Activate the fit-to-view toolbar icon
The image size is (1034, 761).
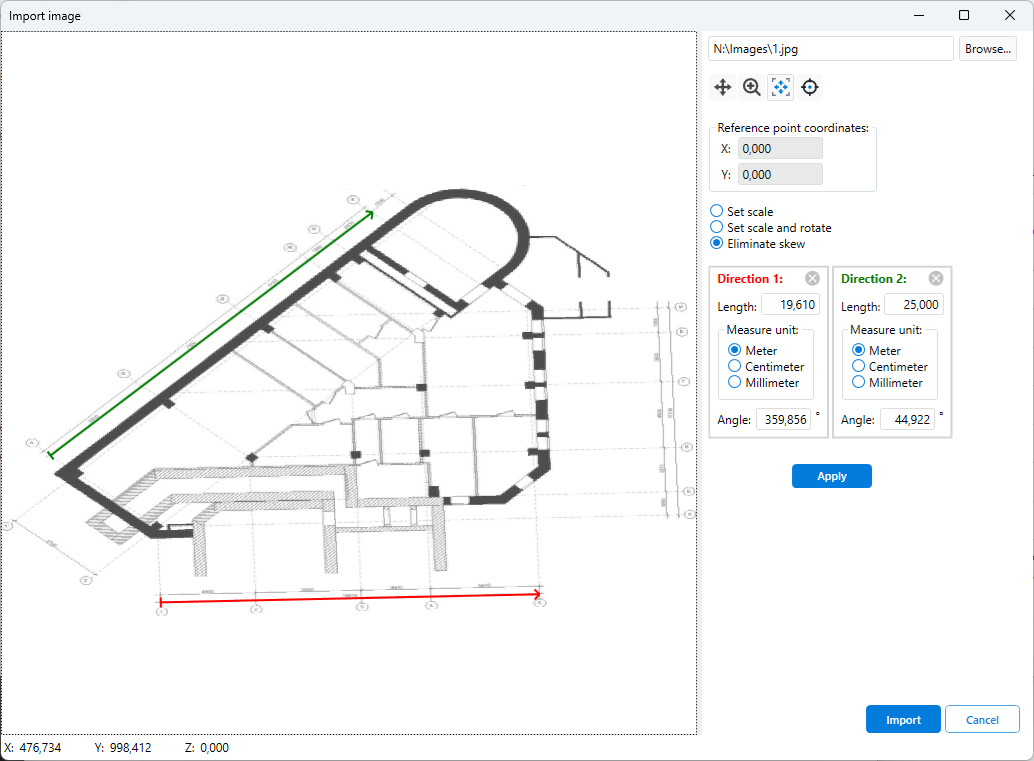(780, 87)
